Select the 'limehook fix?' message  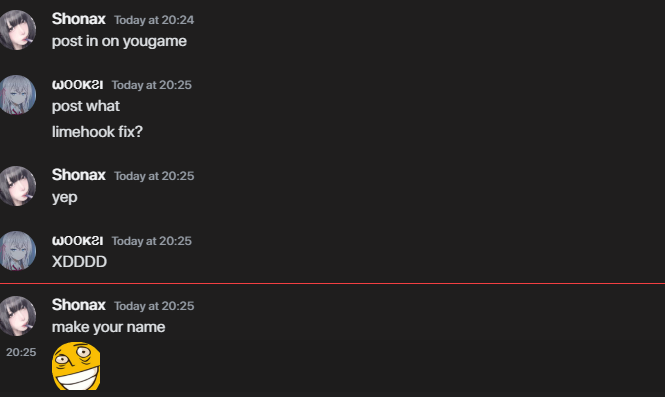point(97,132)
